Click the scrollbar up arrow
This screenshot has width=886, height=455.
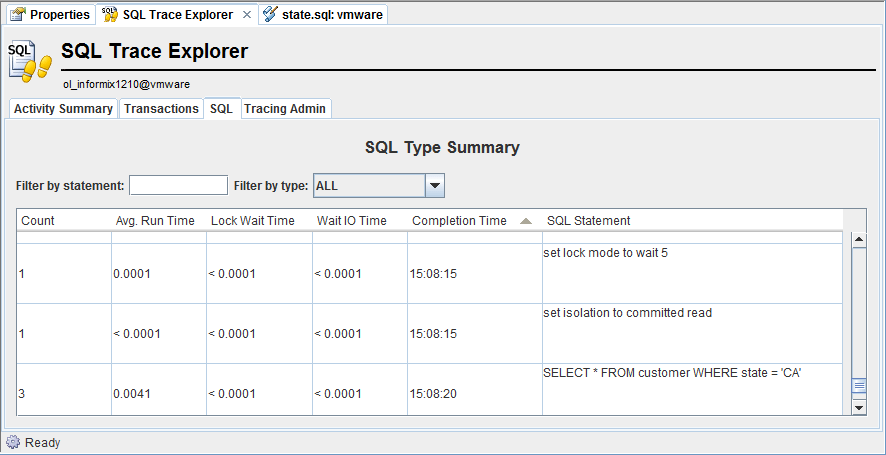(858, 239)
